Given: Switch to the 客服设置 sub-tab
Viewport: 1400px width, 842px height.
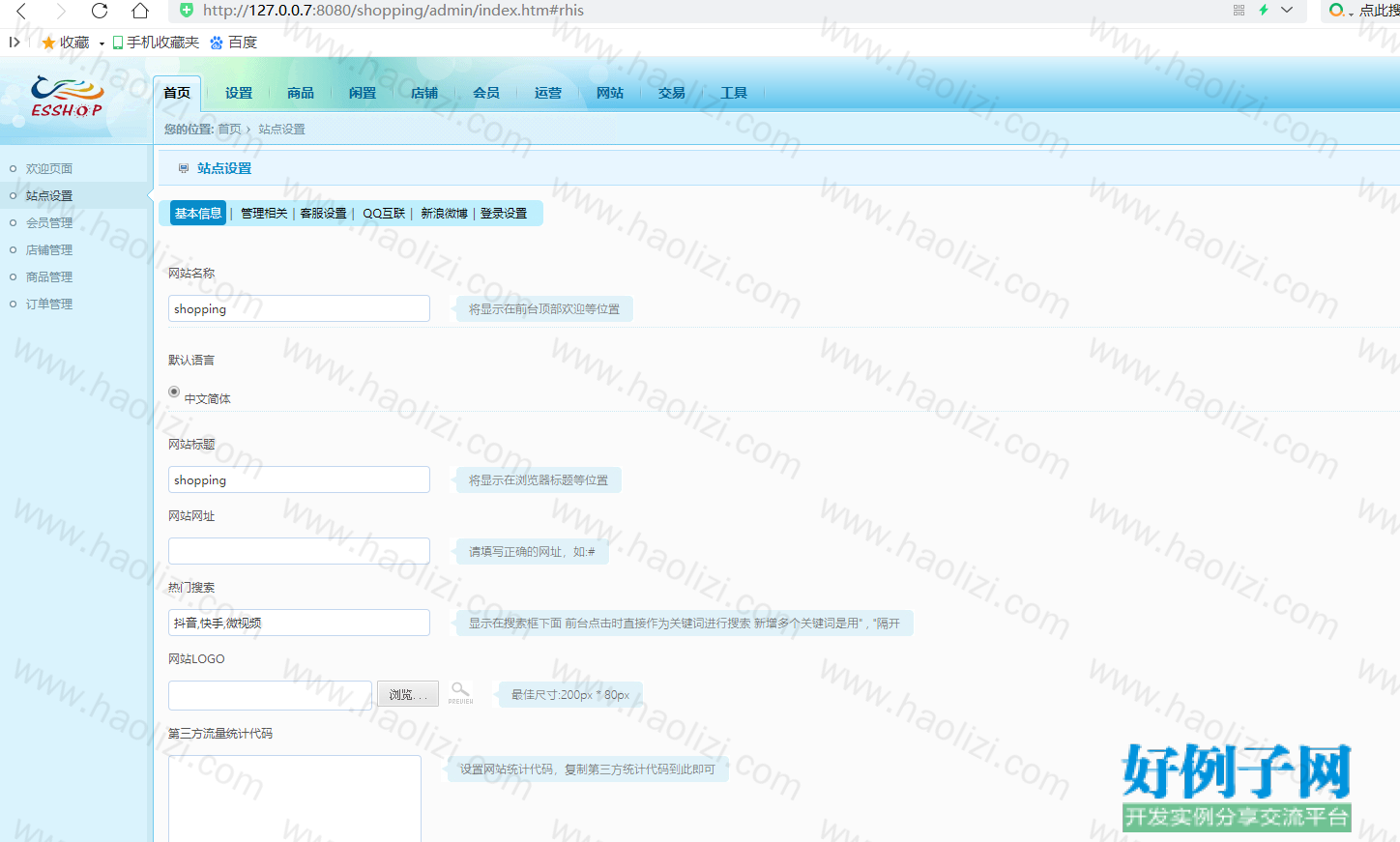Looking at the screenshot, I should click(x=323, y=214).
